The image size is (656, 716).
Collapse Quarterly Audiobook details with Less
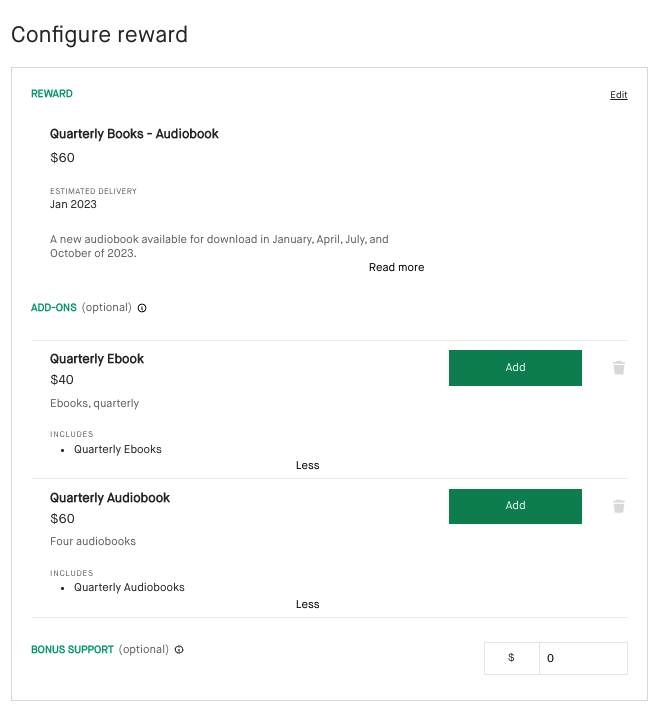point(307,604)
